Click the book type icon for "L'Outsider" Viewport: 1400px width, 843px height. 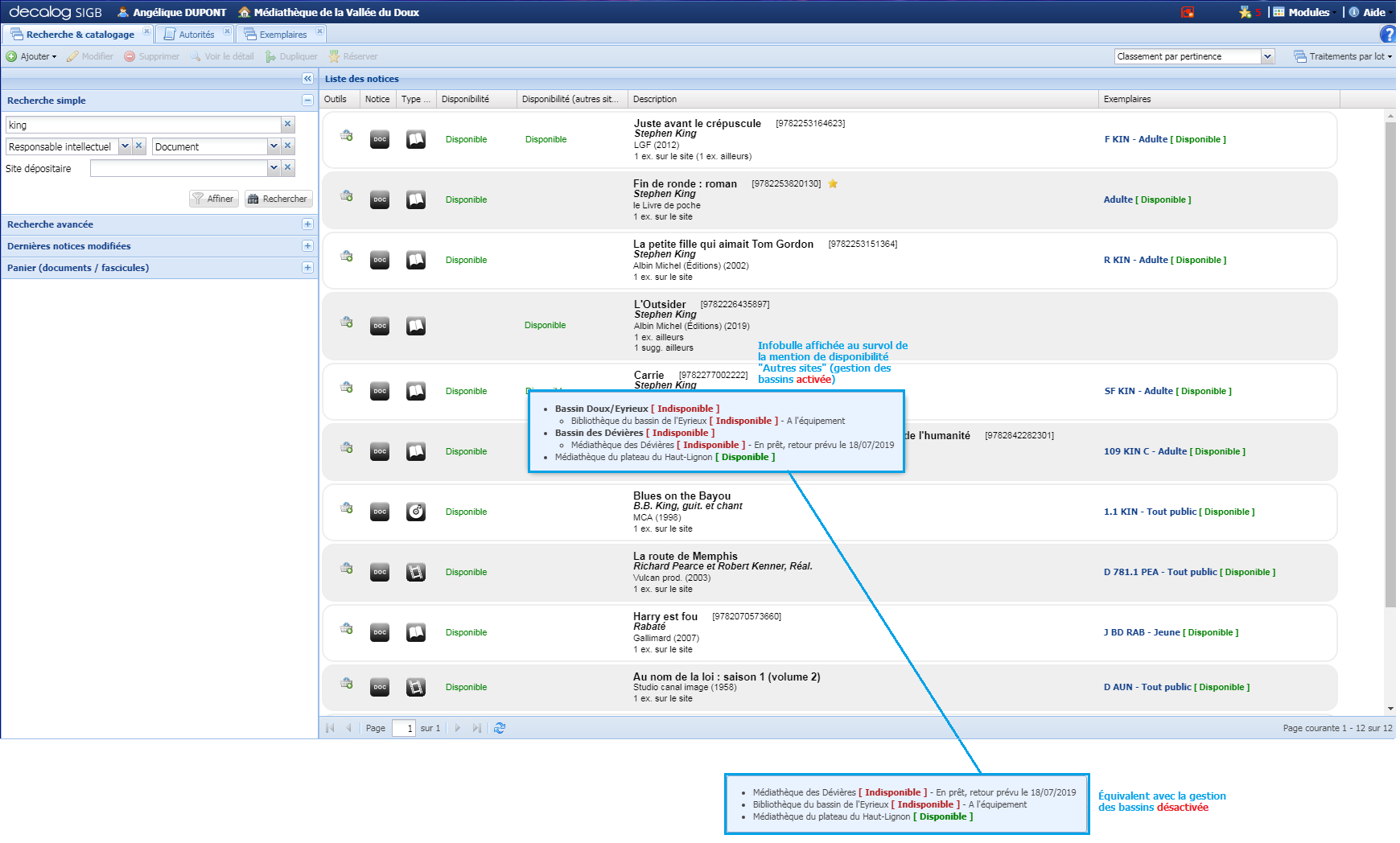[415, 326]
